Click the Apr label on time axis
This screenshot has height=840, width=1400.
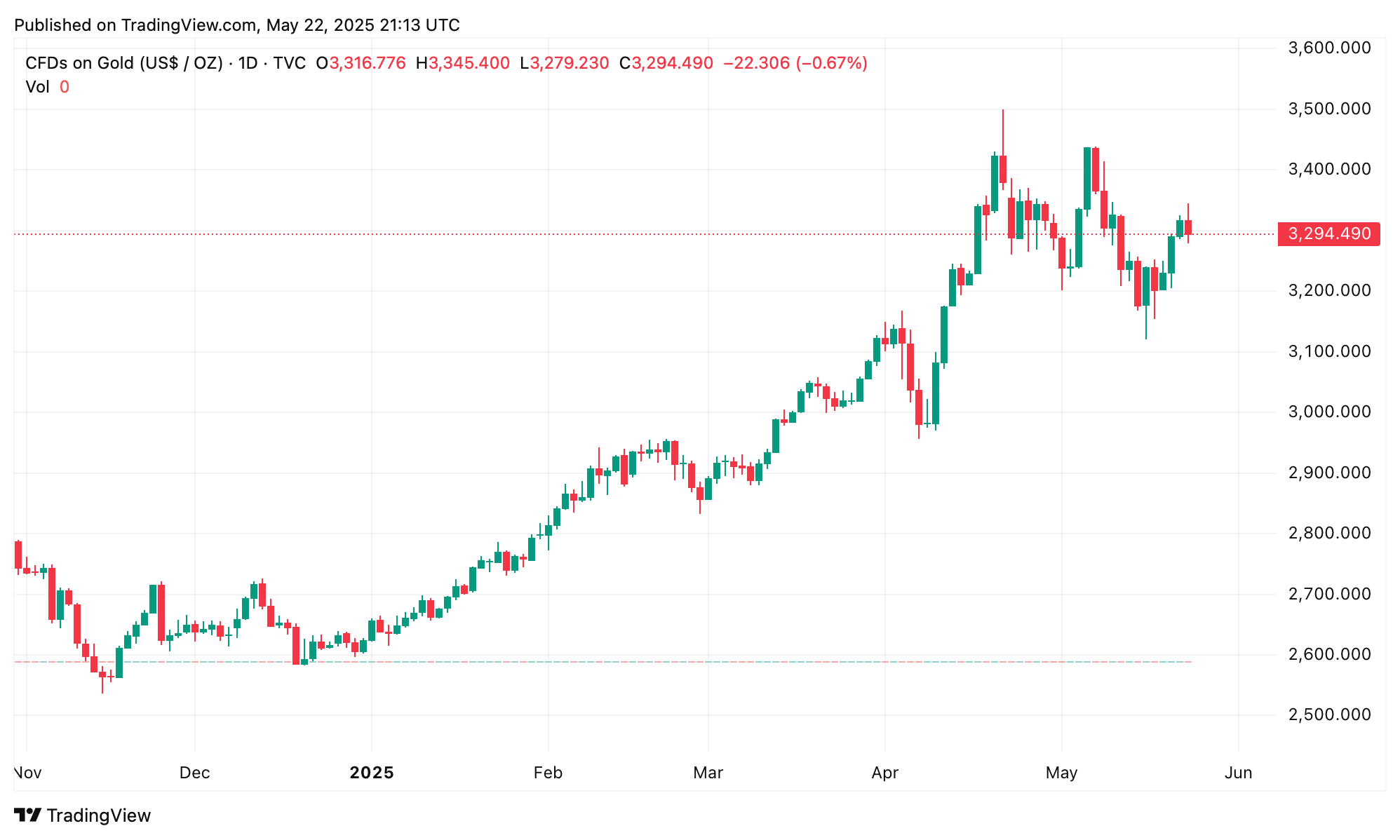click(884, 773)
